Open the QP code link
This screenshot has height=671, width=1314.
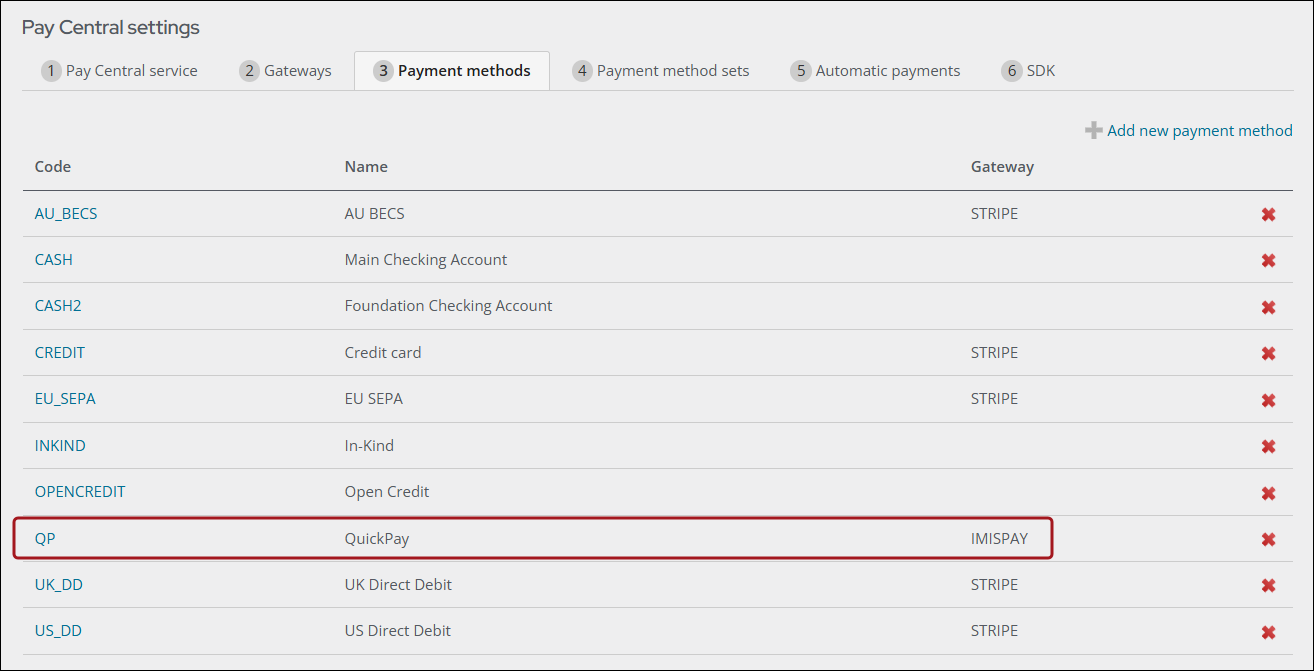click(x=45, y=538)
